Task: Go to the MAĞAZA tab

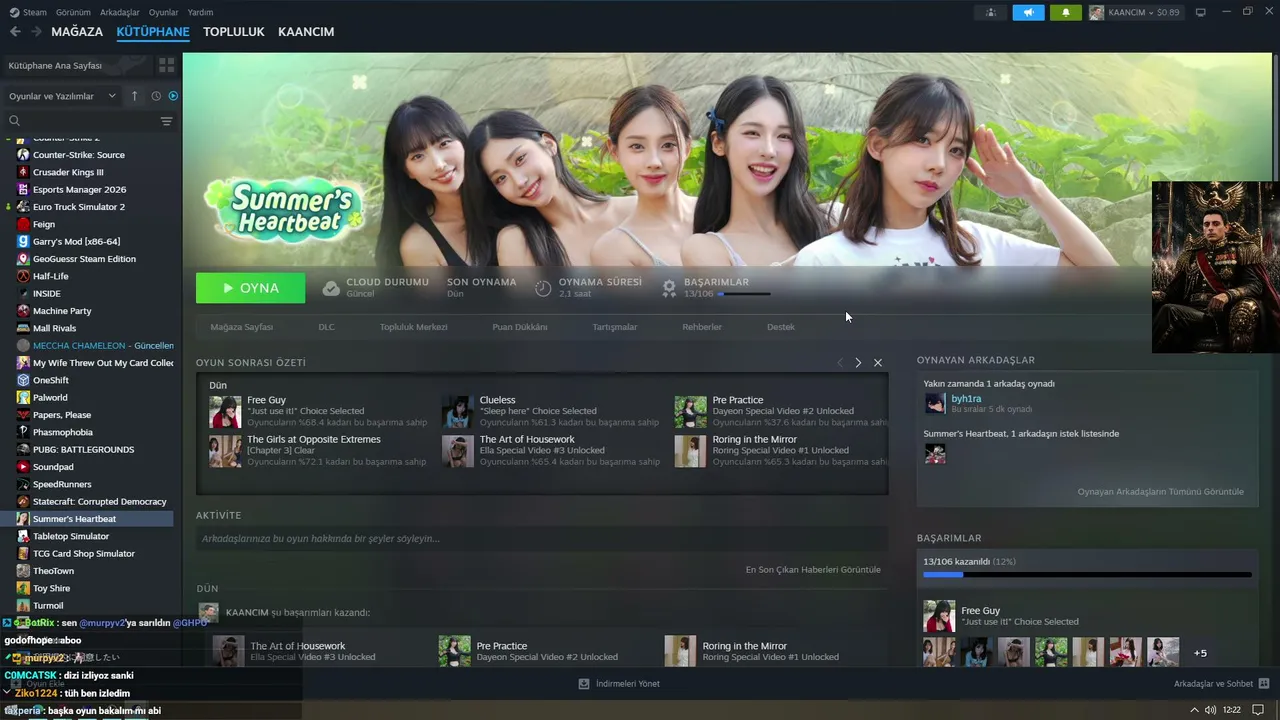Action: click(77, 32)
